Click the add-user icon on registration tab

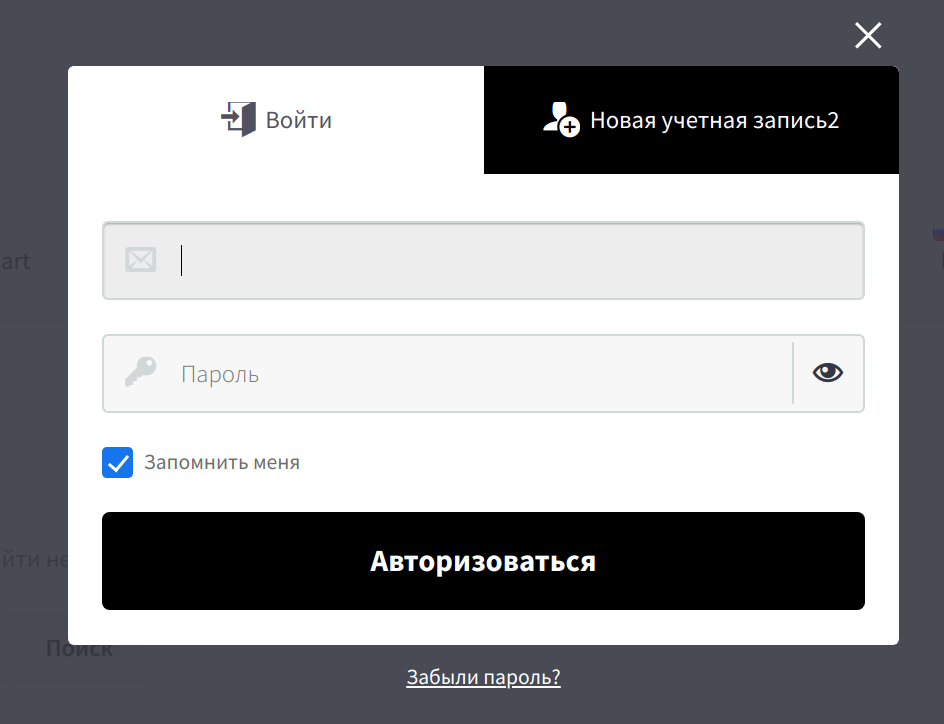coord(560,119)
